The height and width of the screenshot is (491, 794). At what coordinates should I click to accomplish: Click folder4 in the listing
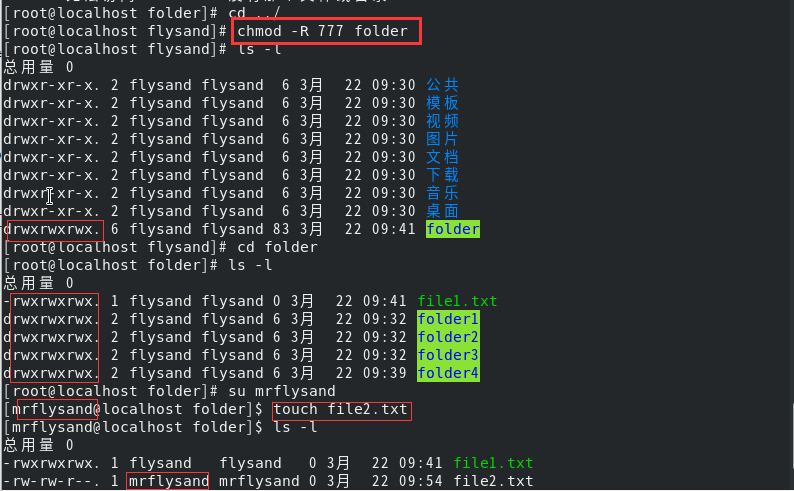coord(448,373)
